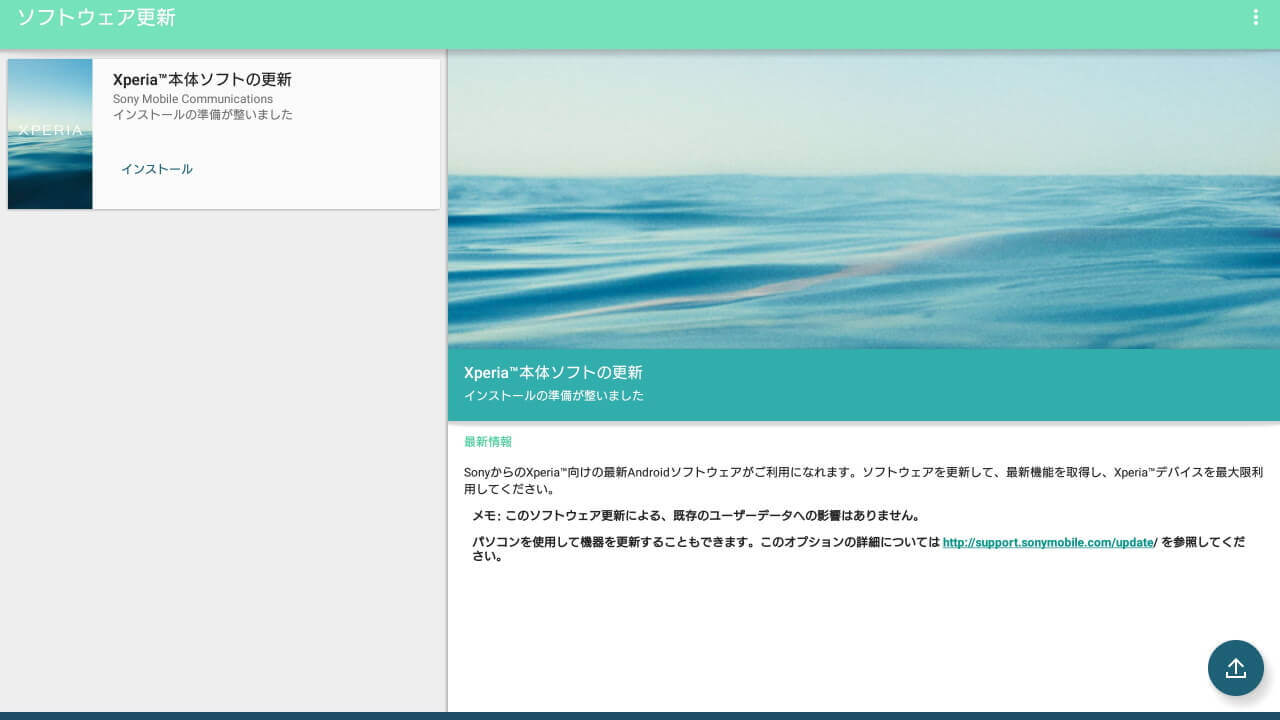
Task: Select the インストールの準備が整いました status line
Action: pos(202,115)
